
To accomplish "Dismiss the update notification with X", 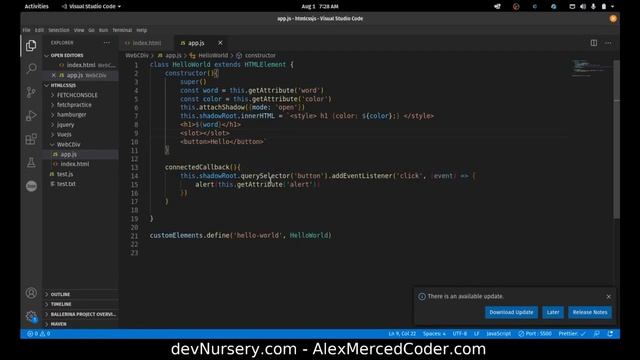I will coord(609,297).
